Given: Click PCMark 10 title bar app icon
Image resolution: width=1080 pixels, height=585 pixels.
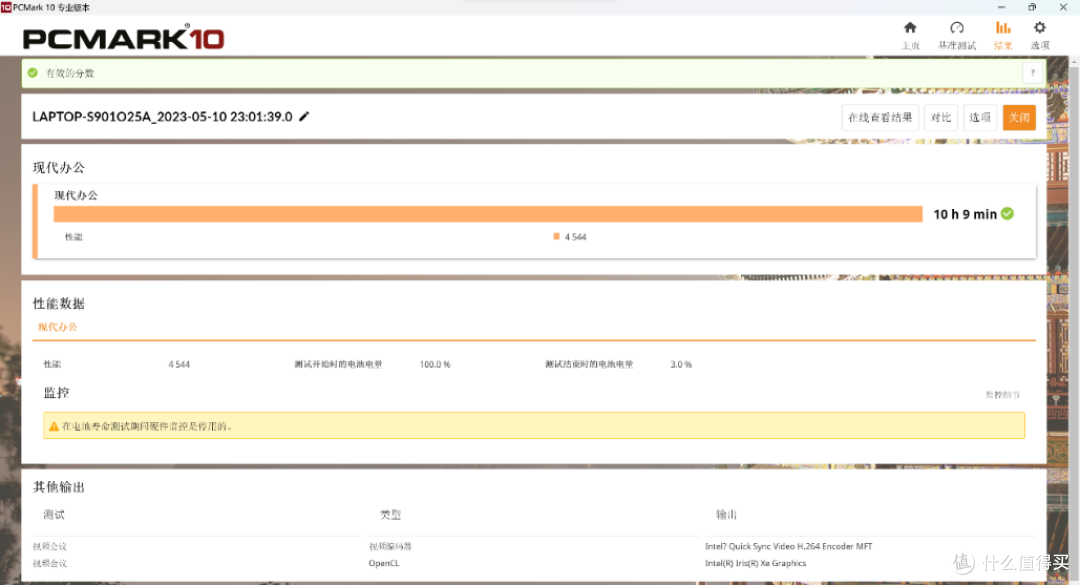Looking at the screenshot, I should pos(6,7).
